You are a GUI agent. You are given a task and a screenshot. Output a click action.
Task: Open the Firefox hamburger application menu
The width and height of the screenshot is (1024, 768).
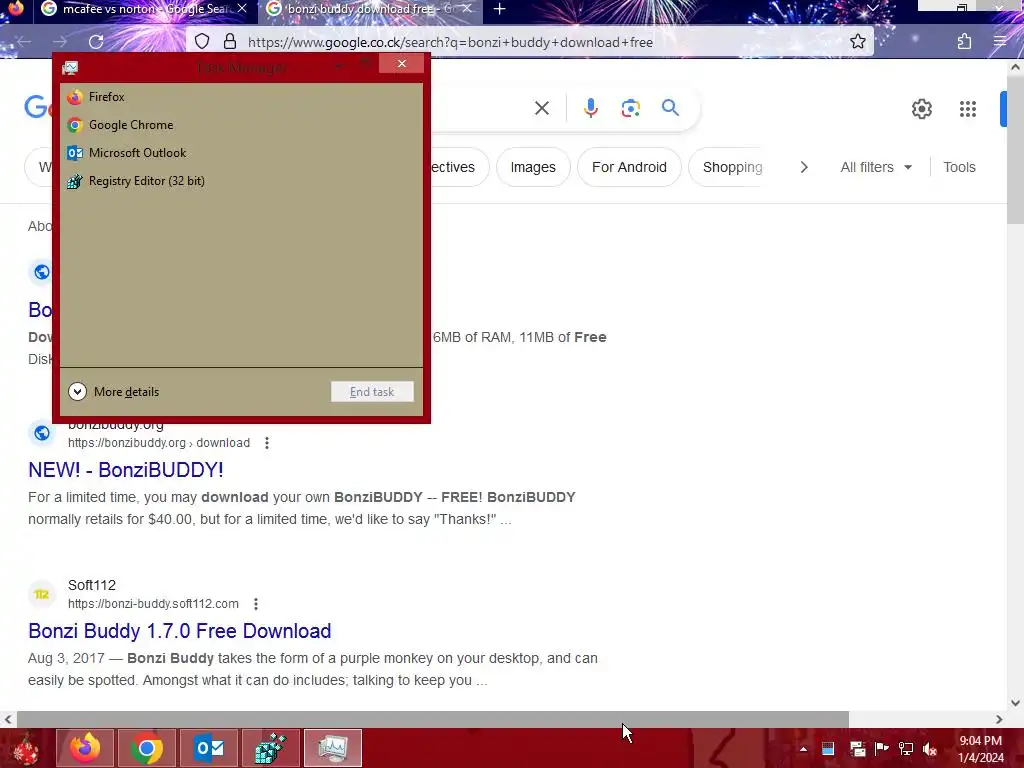click(1000, 42)
